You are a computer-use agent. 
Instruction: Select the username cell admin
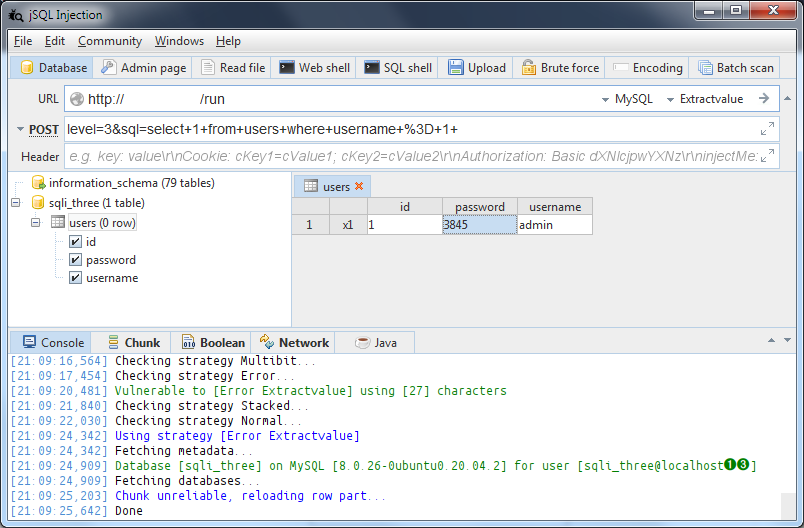[555, 225]
